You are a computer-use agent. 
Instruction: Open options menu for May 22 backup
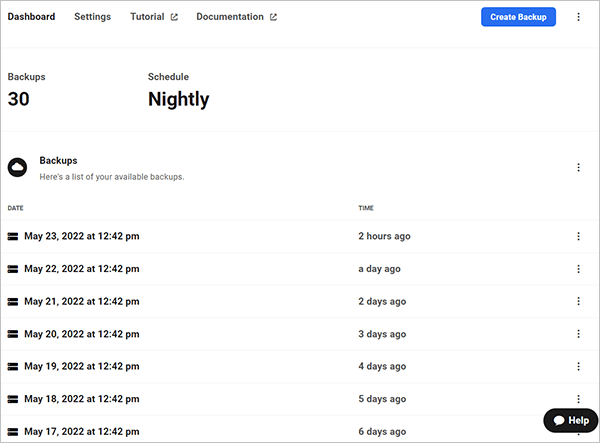point(578,269)
